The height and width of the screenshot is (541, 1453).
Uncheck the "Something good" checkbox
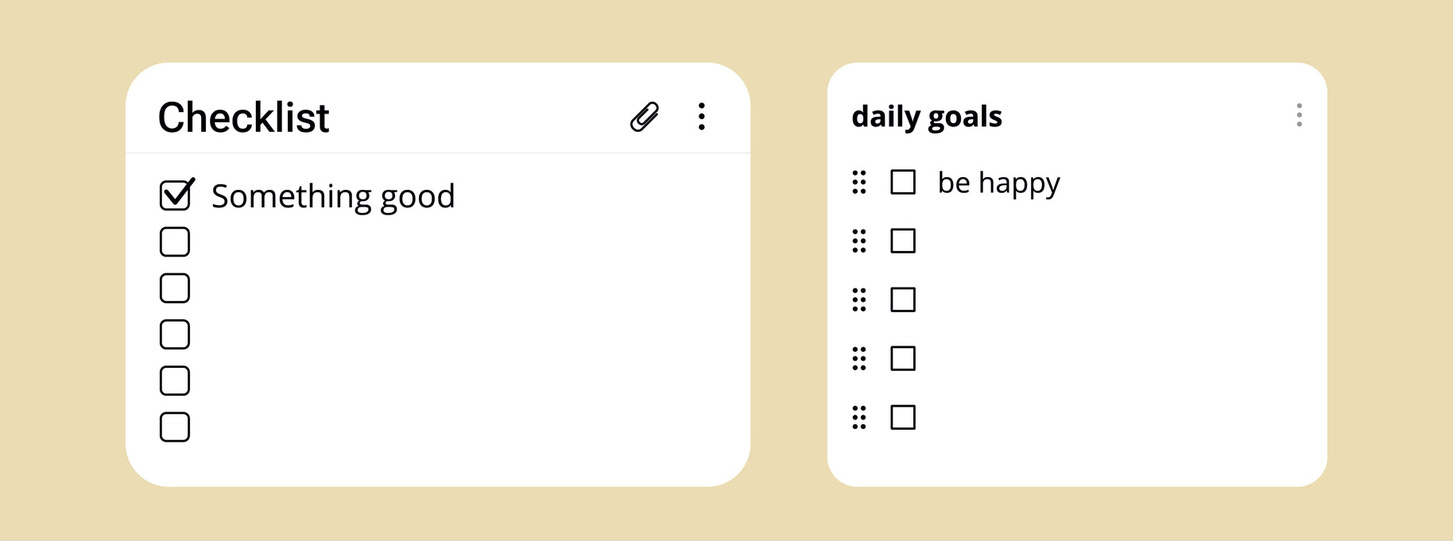(x=175, y=196)
